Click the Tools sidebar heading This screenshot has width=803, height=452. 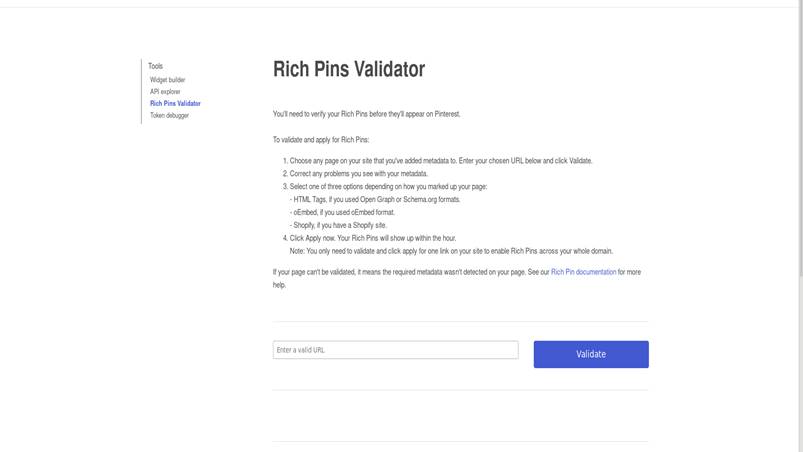pyautogui.click(x=155, y=66)
